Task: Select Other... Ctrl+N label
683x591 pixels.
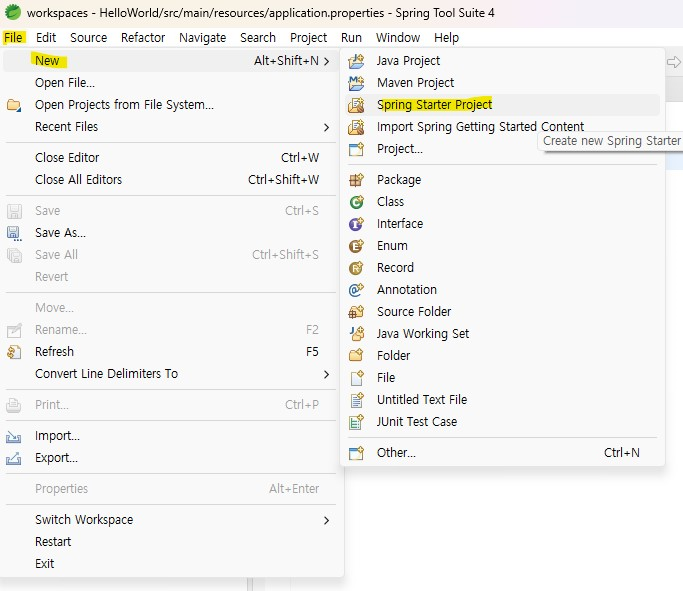Action: (396, 453)
